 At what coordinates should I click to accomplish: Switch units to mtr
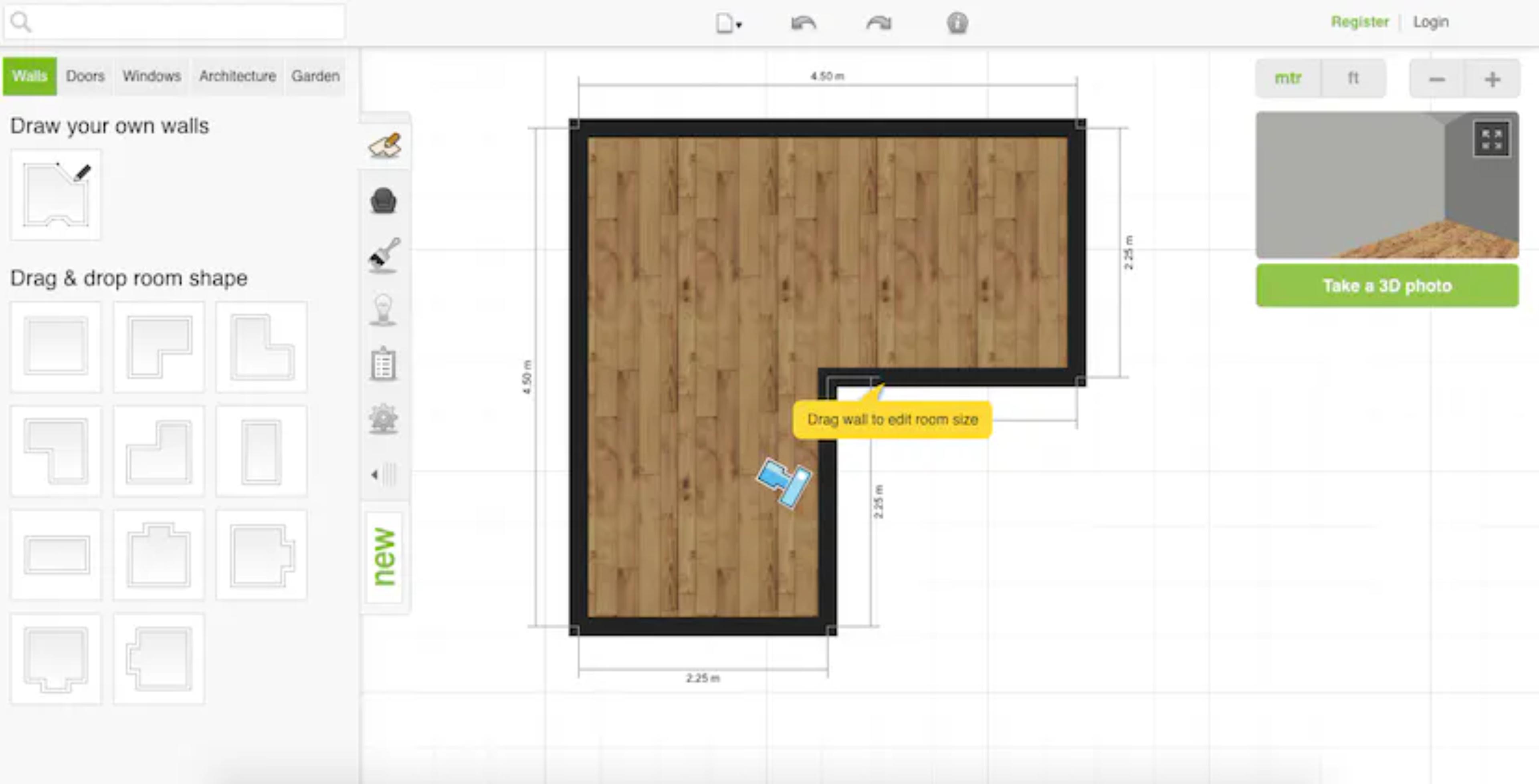1287,78
